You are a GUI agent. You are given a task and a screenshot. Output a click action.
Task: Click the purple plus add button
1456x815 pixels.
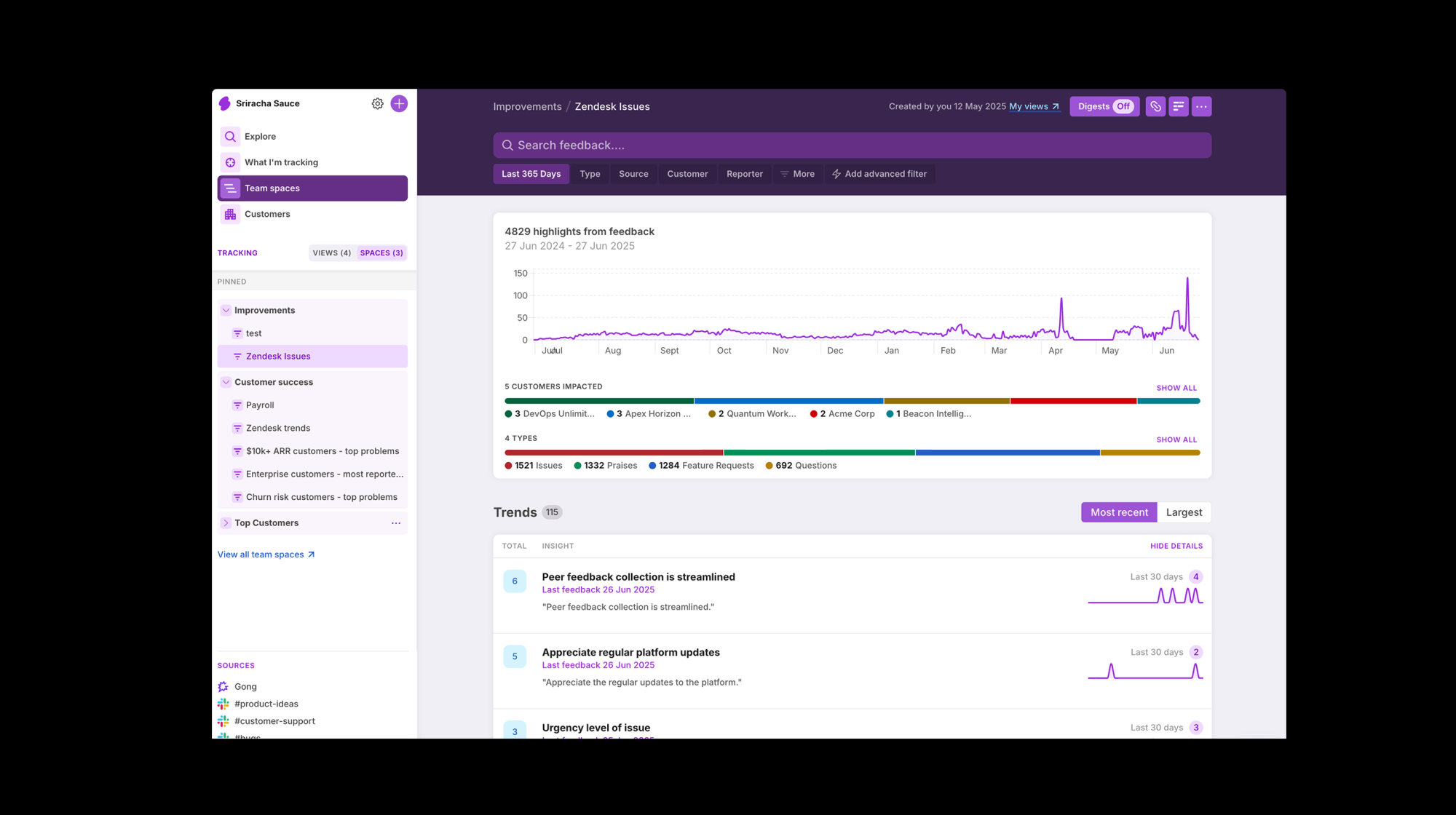click(x=399, y=103)
